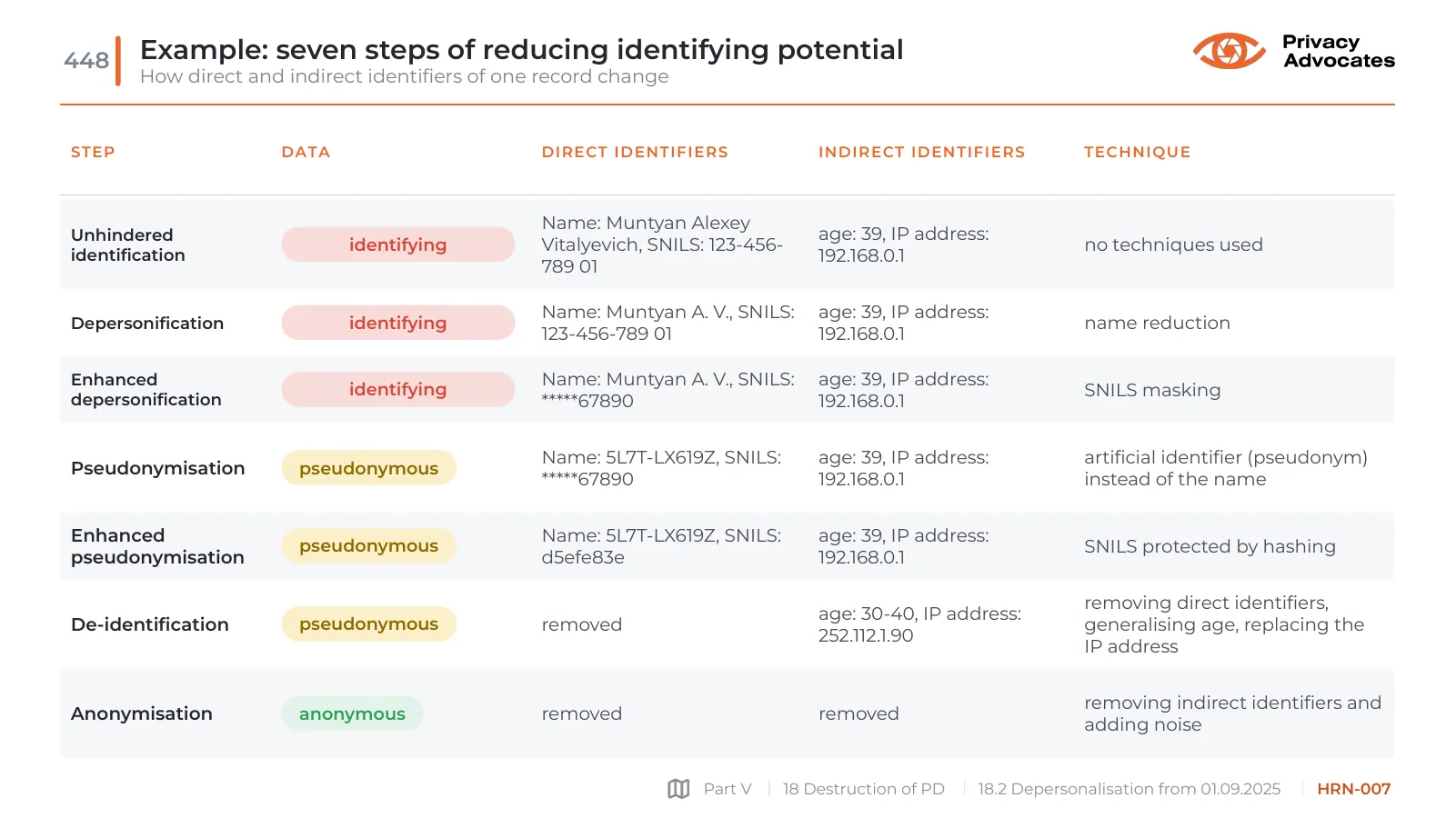Viewport: 1456px width, 818px height.
Task: Open 18.2 Depersonalisation from 01.09.2025 breadcrumb
Action: coord(1129,789)
